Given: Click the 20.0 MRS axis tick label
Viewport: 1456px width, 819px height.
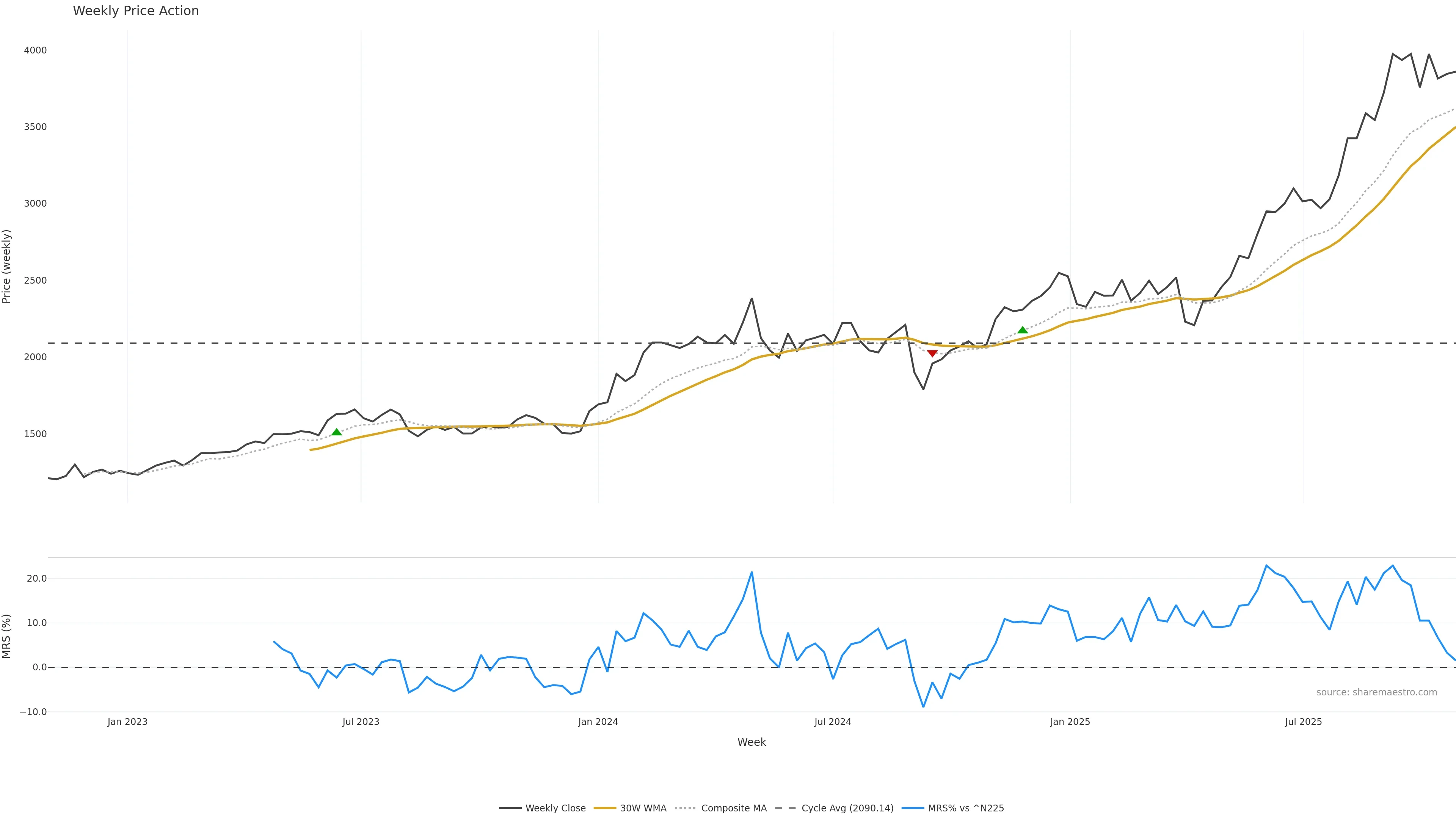Looking at the screenshot, I should (37, 578).
